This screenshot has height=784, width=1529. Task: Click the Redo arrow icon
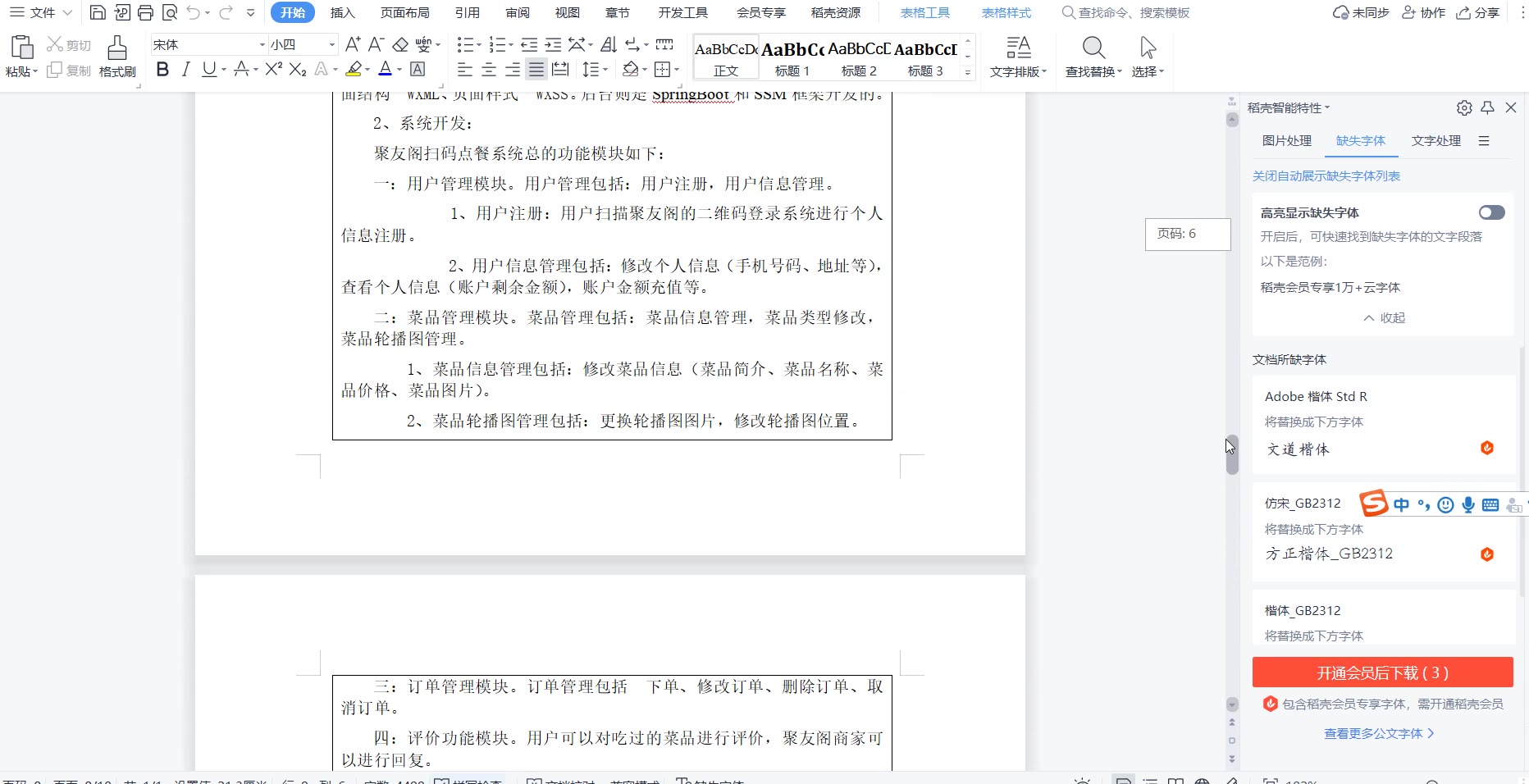pyautogui.click(x=226, y=12)
